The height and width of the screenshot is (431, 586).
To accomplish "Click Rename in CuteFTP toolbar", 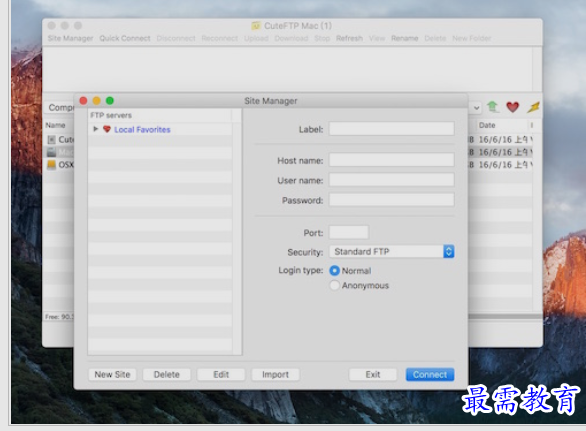I will (x=405, y=38).
